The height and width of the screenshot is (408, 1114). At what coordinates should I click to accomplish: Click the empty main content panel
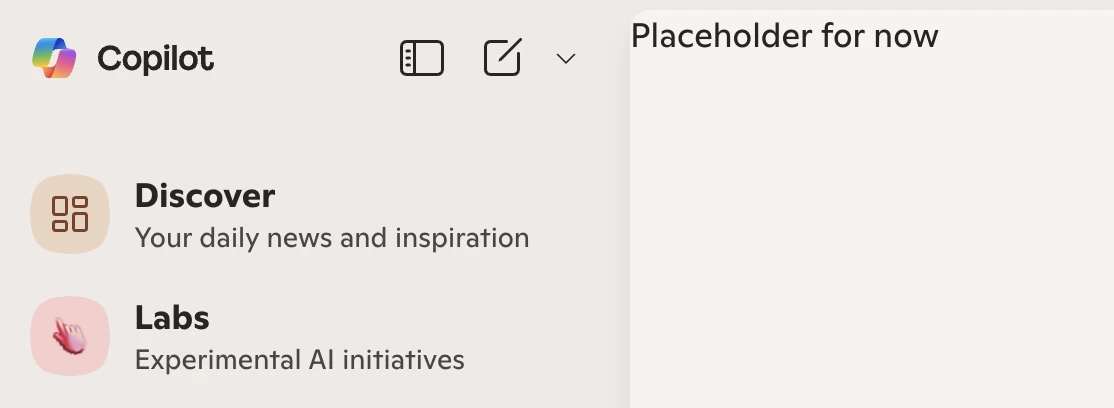click(872, 227)
